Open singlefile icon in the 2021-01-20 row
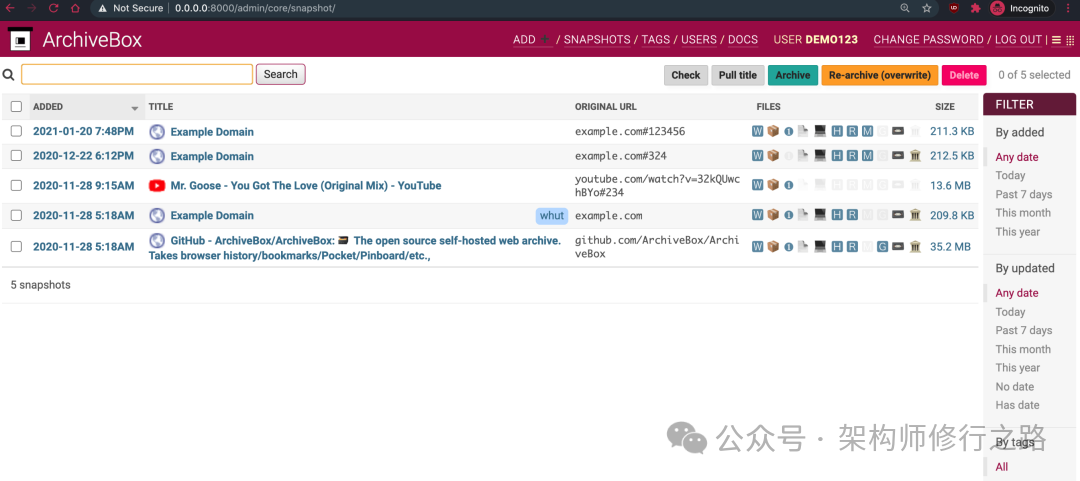Image resolution: width=1080 pixels, height=481 pixels. point(789,132)
